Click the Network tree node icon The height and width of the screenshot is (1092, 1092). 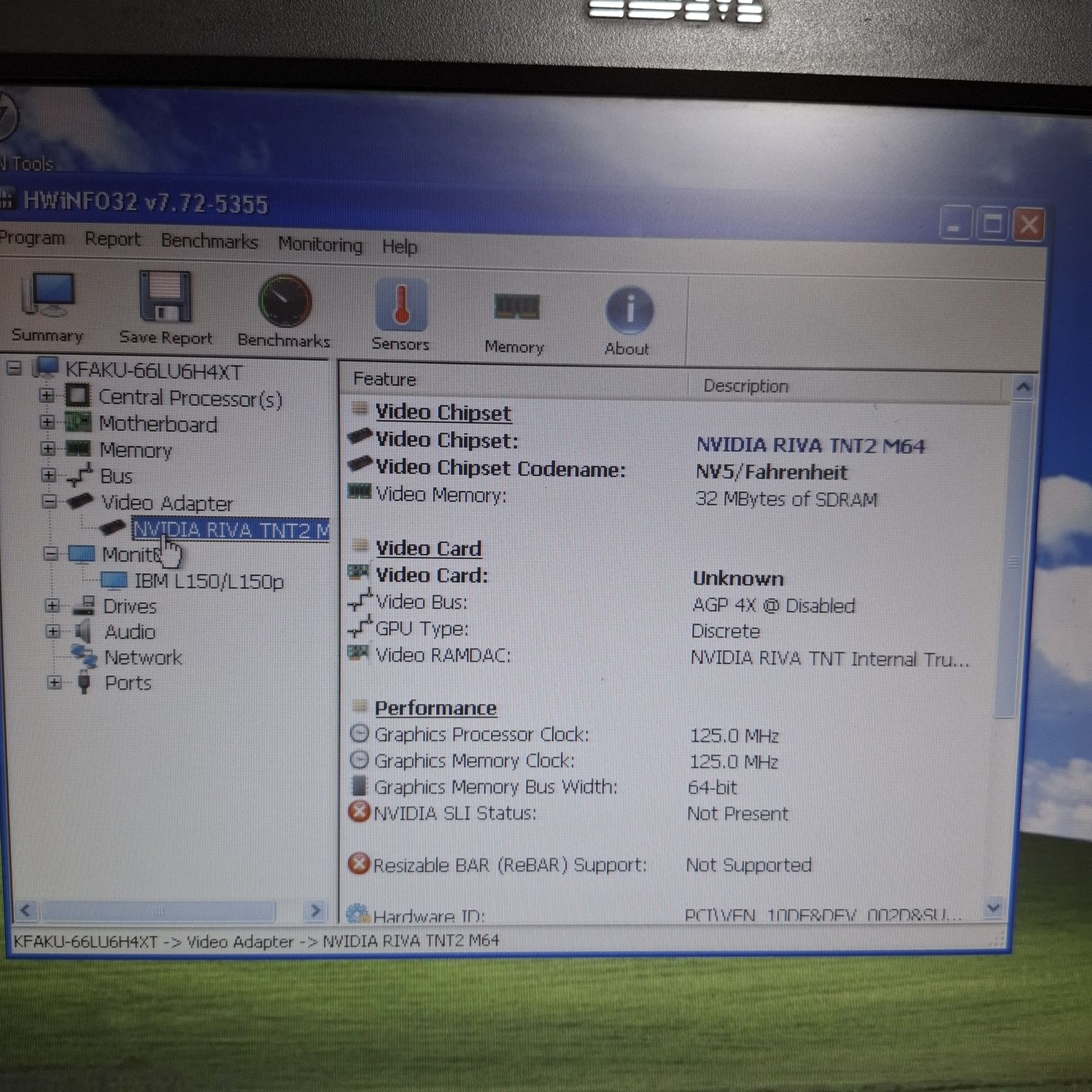(84, 655)
